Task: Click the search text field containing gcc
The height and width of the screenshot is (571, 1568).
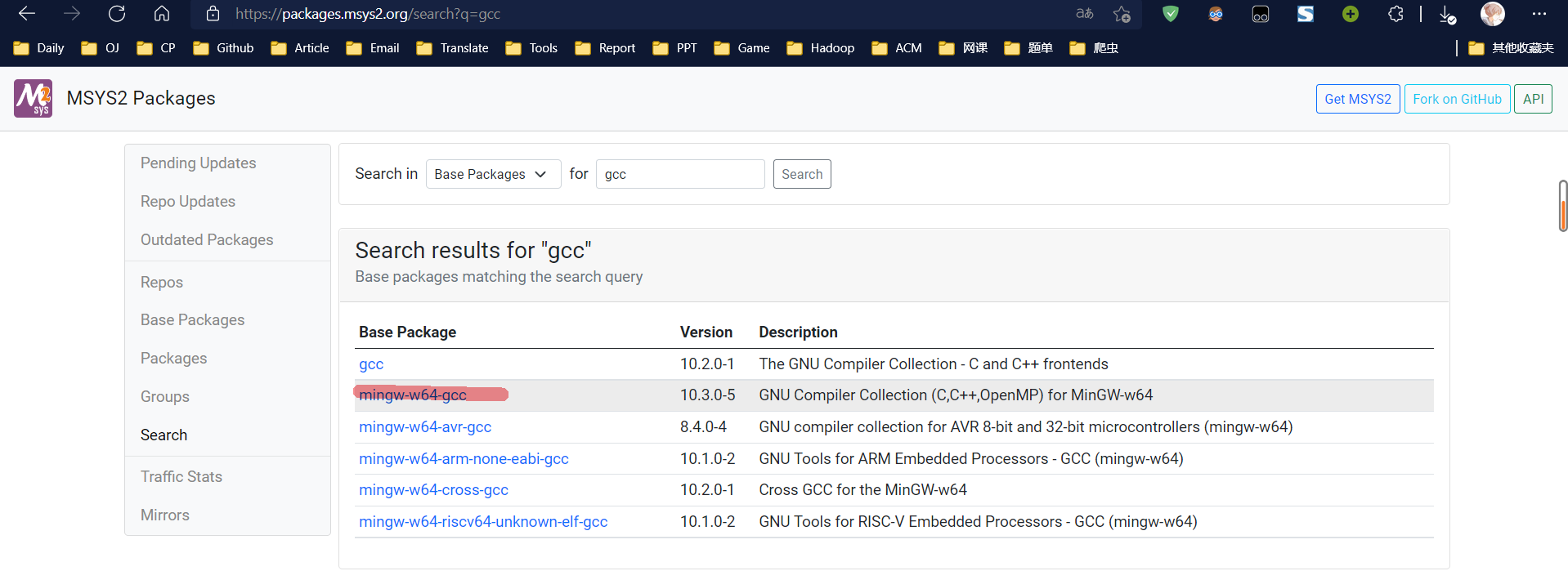Action: (680, 174)
